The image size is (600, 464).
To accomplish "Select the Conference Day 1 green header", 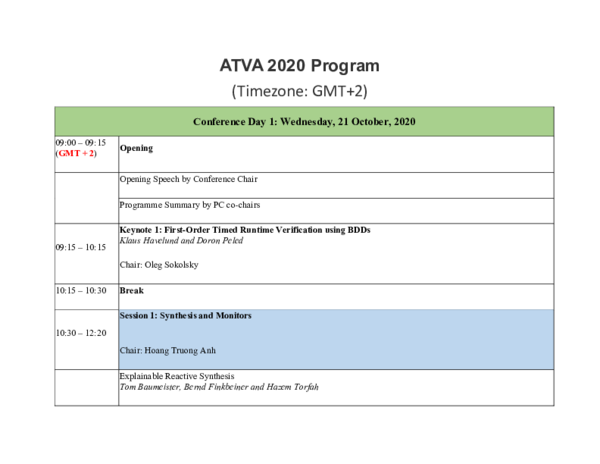I will tap(303, 122).
